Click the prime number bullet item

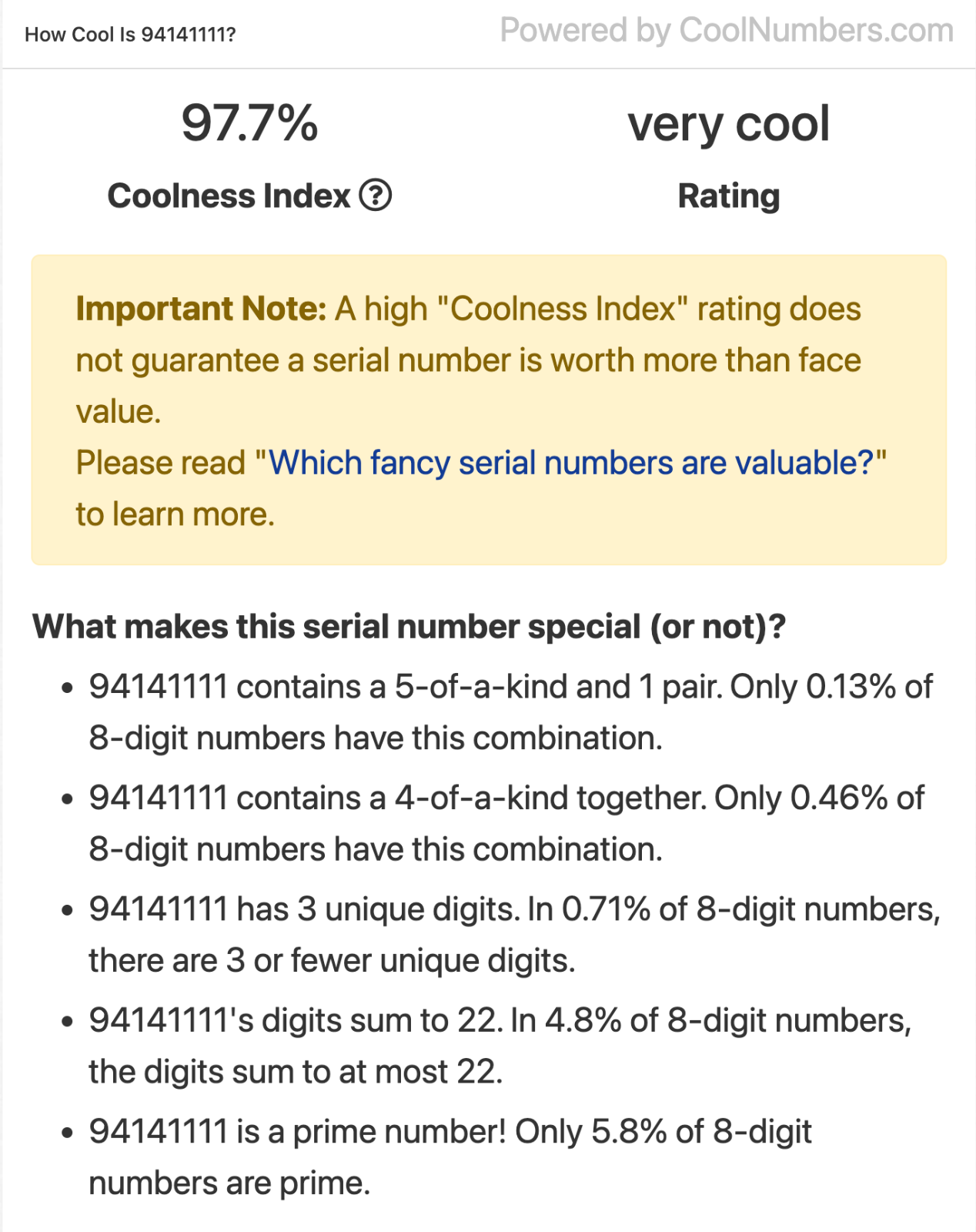coord(450,1157)
